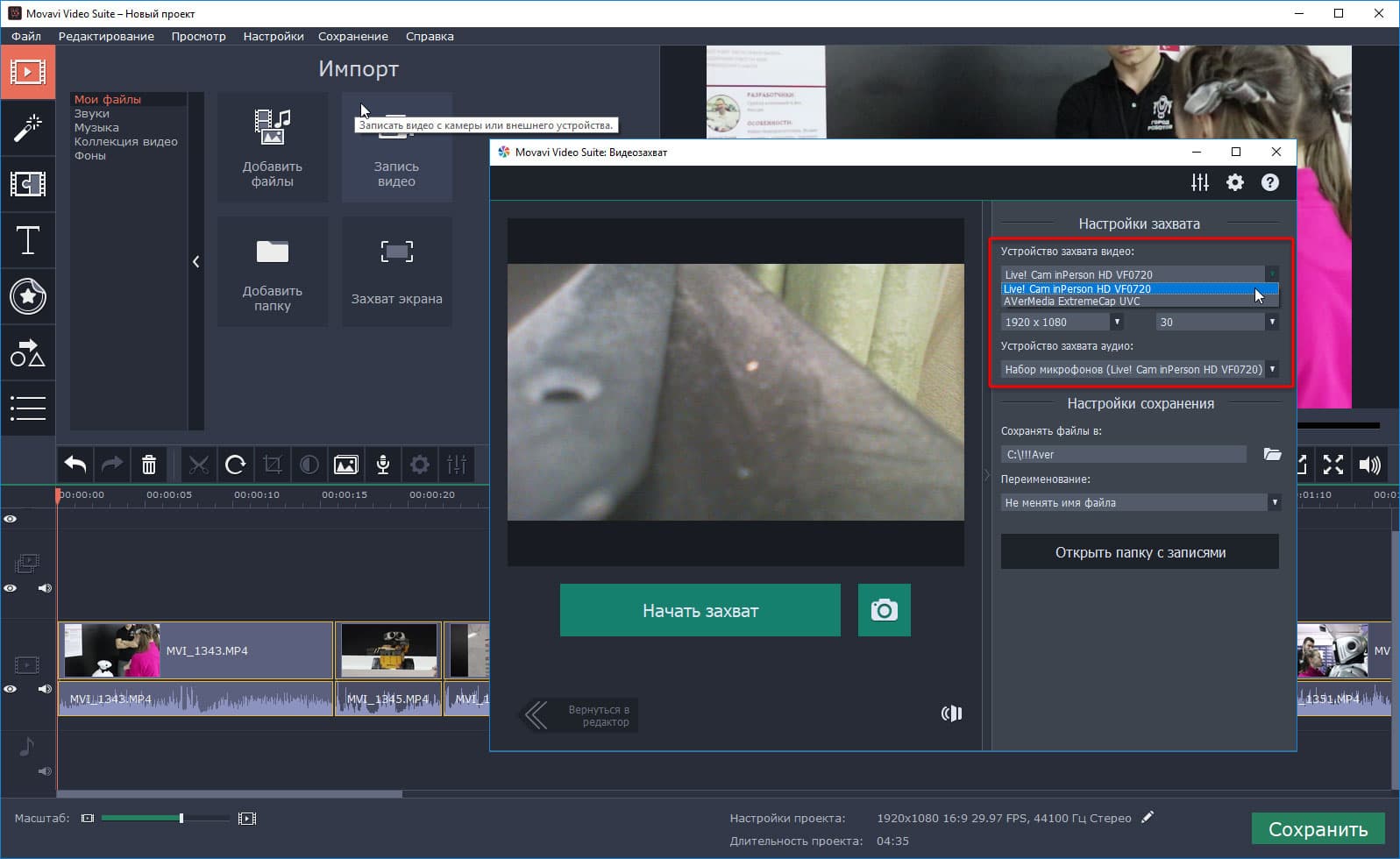The height and width of the screenshot is (859, 1400).
Task: Open the Редактирование menu
Action: (106, 36)
